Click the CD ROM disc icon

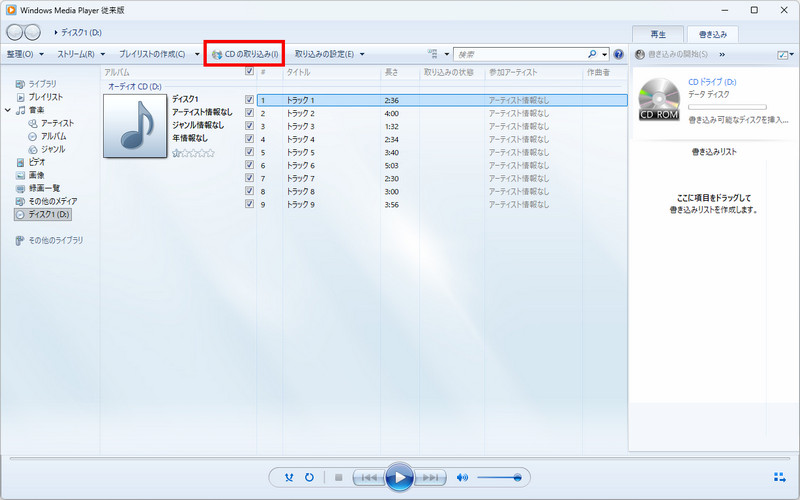pos(659,99)
